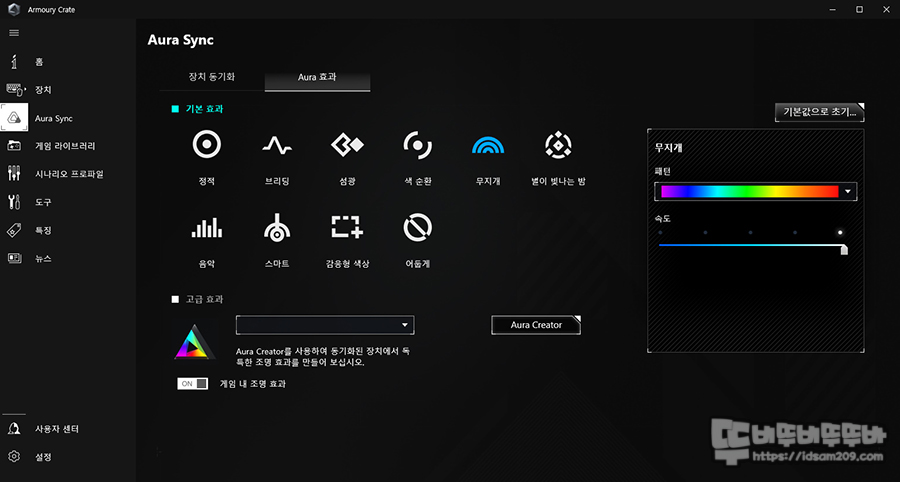Viewport: 900px width, 482px height.
Task: Select the 스마트 smart effect icon
Action: (277, 227)
